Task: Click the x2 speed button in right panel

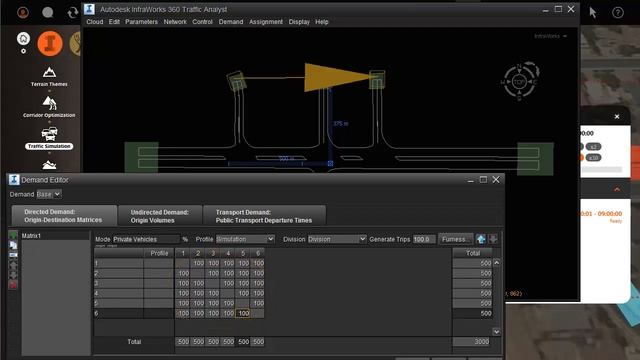Action: (x=593, y=147)
